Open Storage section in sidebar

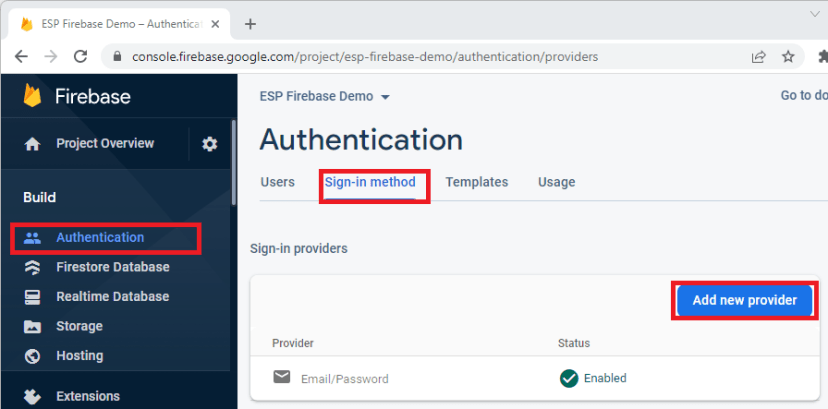79,326
